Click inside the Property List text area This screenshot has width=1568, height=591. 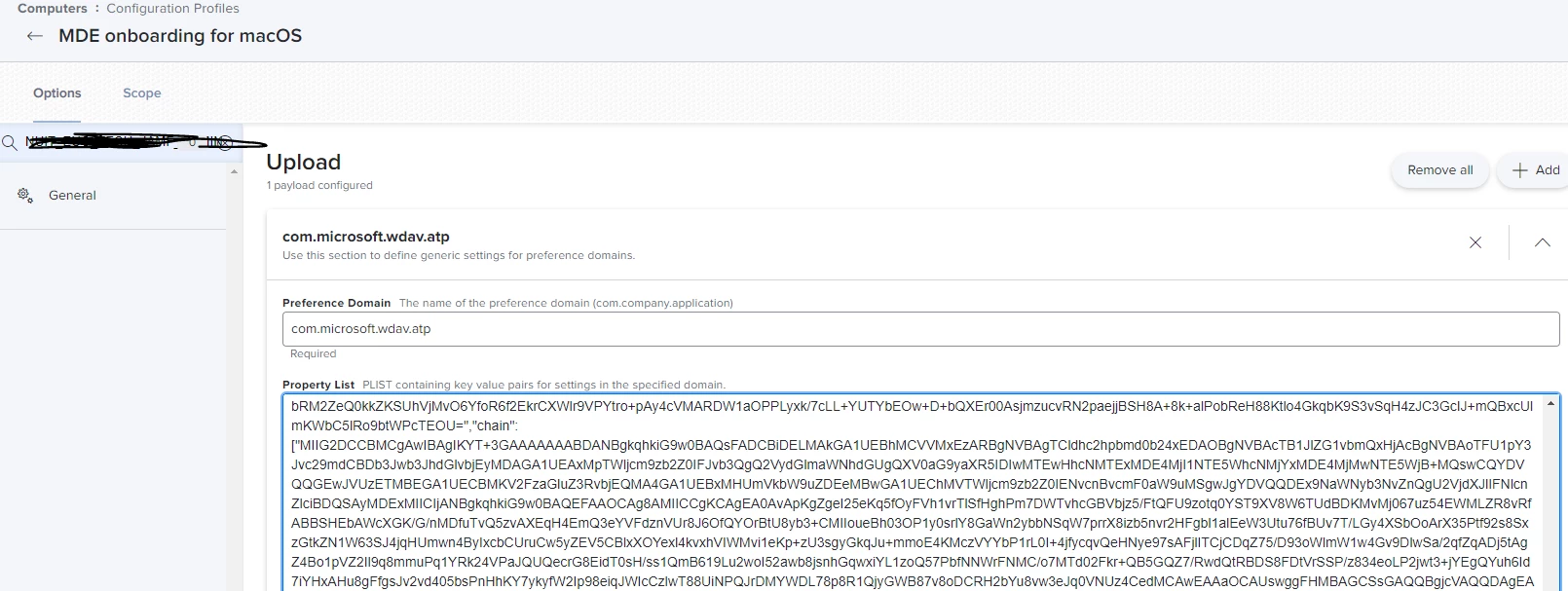913,493
